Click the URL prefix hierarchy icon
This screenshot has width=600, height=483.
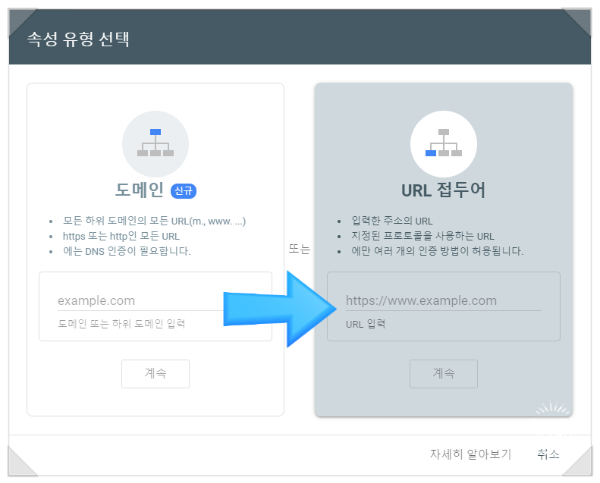coord(443,144)
